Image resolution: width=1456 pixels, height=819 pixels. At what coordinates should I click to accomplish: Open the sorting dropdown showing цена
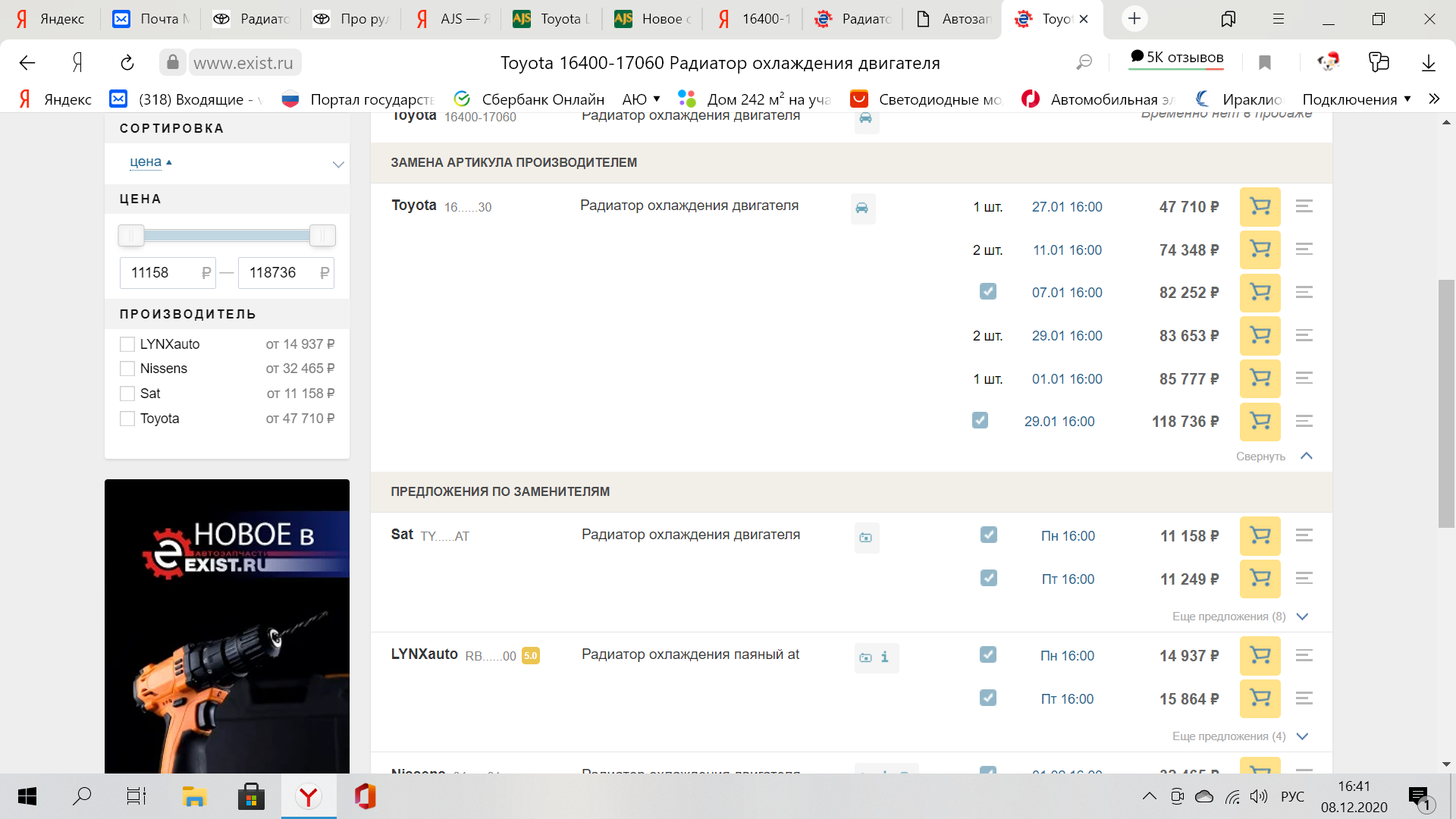(227, 163)
